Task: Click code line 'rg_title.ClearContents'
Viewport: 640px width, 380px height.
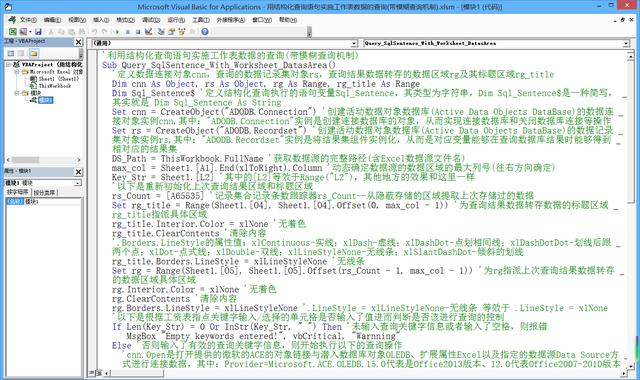Action: [166, 233]
